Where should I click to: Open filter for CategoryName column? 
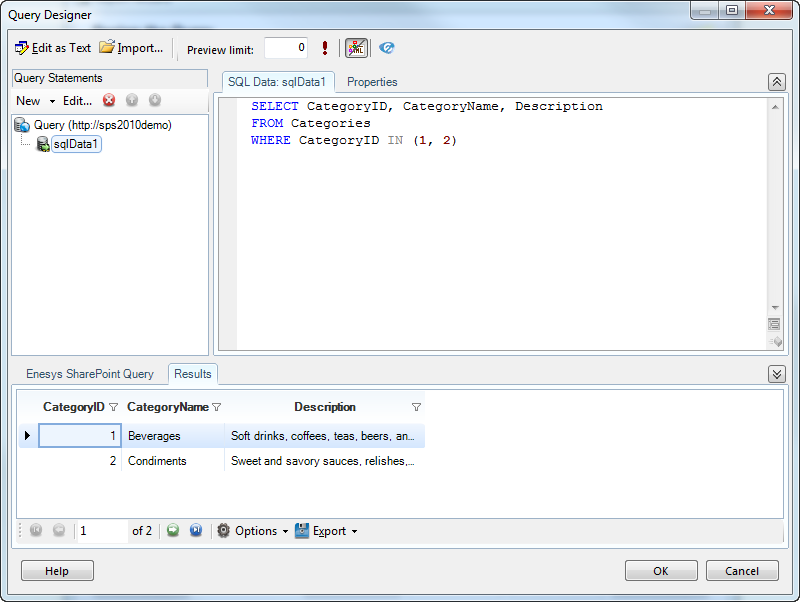217,407
